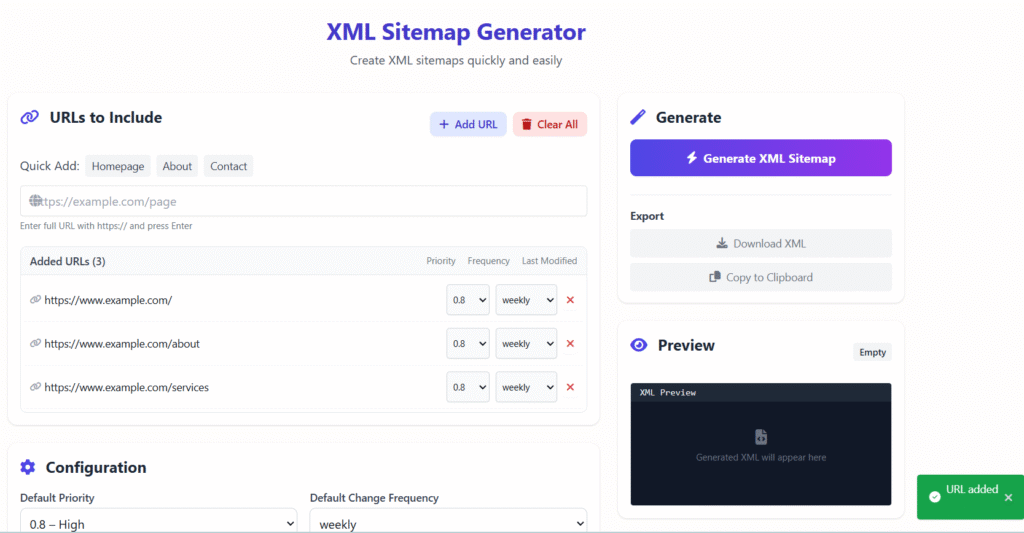Click the Last Modified column header
Viewport: 1024px width, 533px height.
549,261
